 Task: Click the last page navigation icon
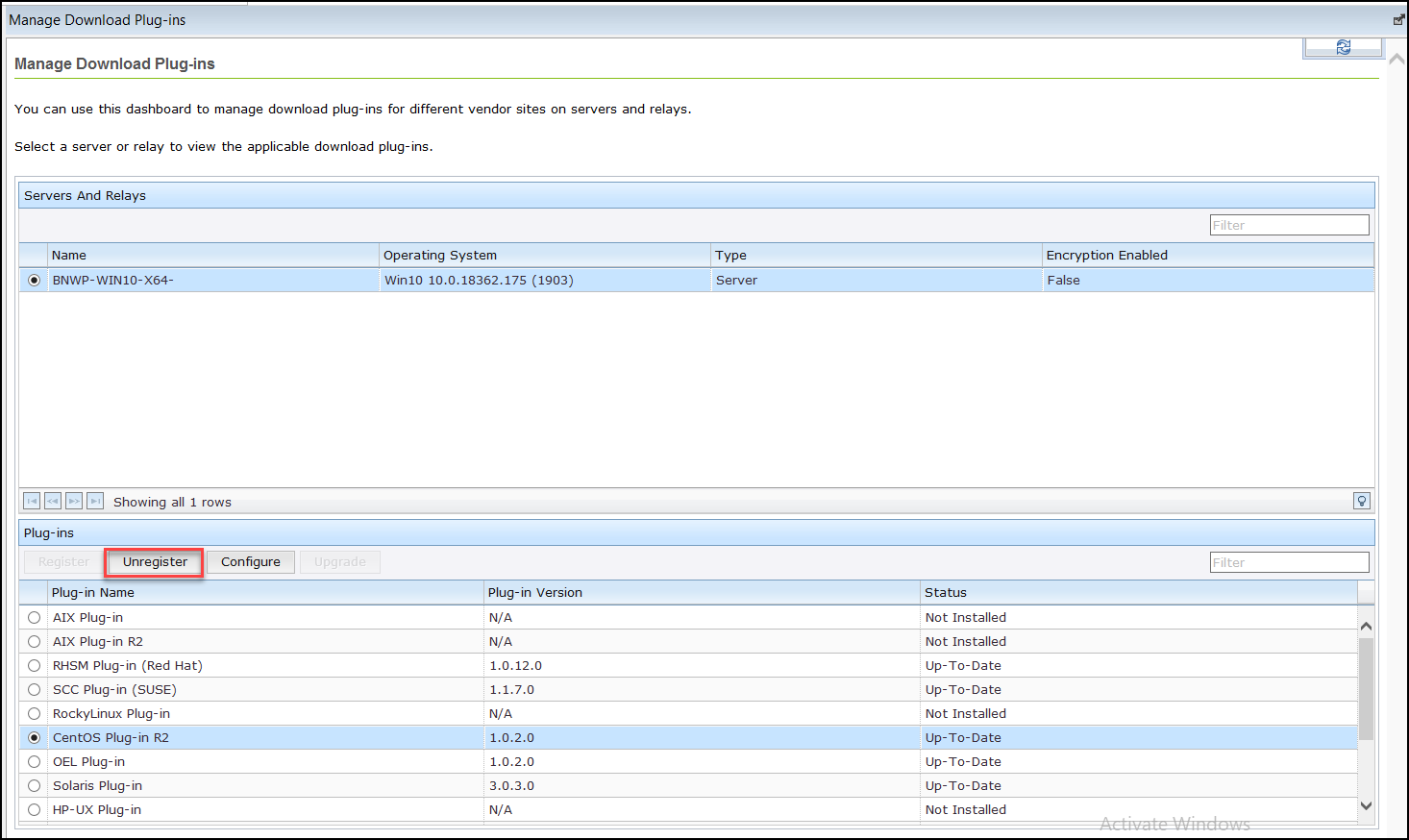click(x=94, y=500)
